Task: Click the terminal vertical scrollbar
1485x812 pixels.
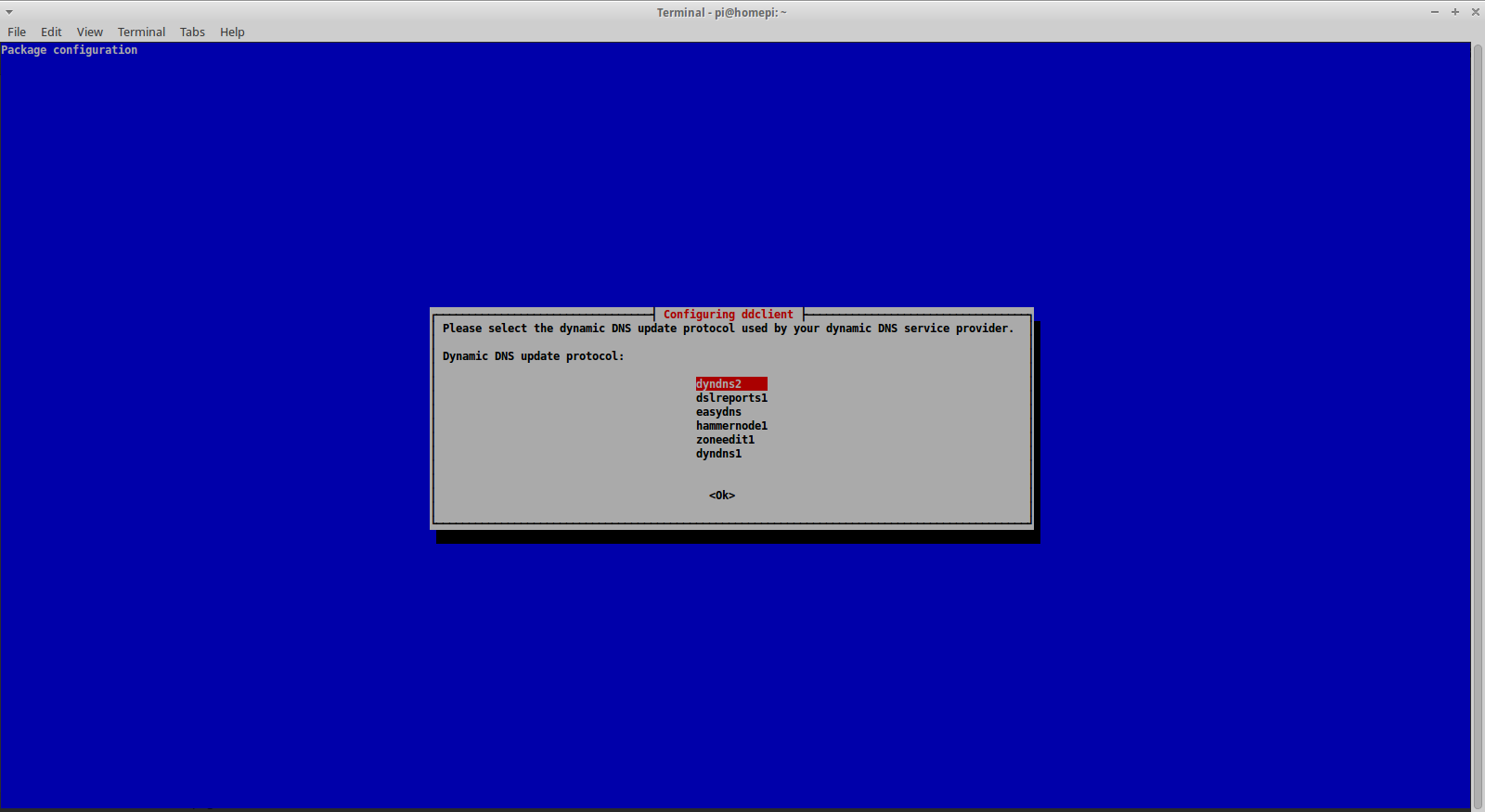Action: (x=1478, y=426)
